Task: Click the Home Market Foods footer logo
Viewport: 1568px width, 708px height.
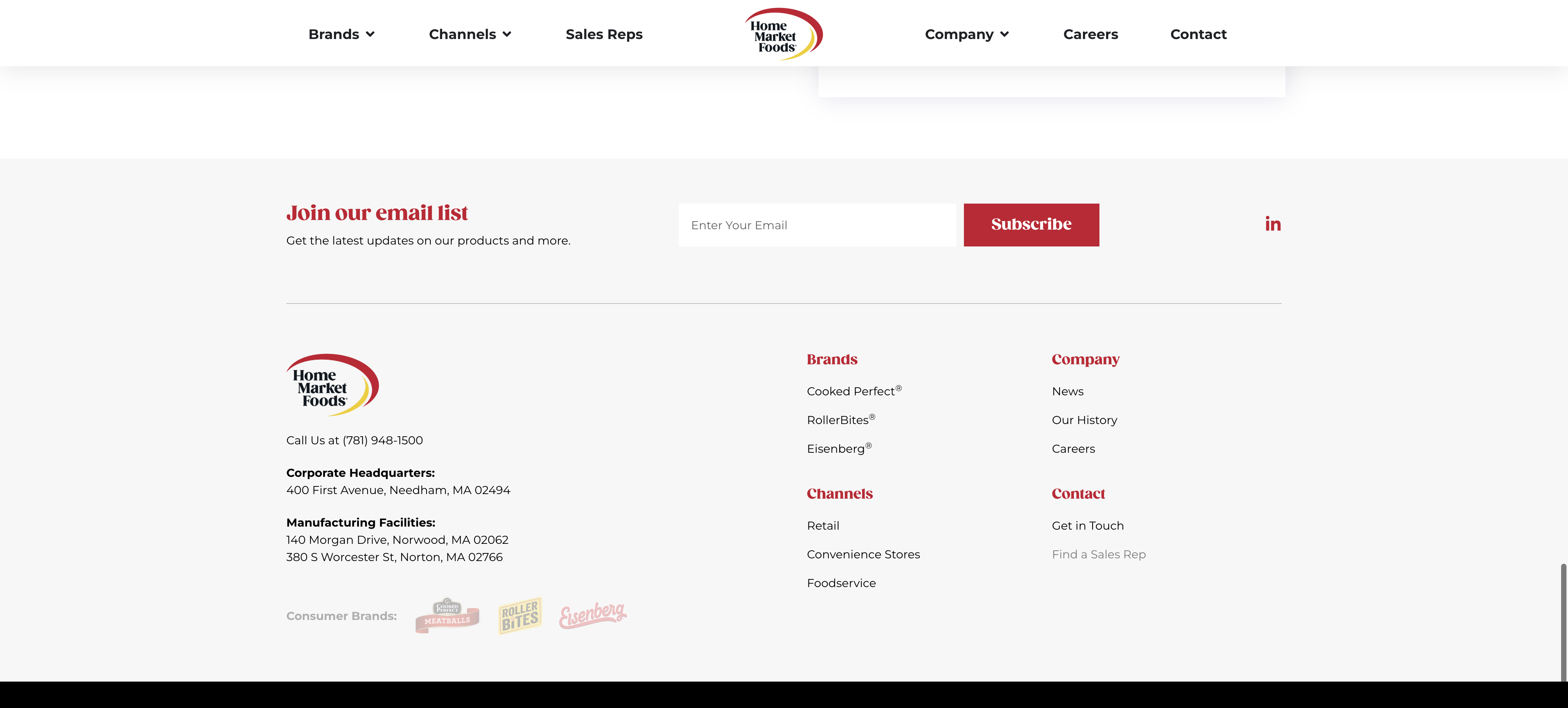Action: 332,385
